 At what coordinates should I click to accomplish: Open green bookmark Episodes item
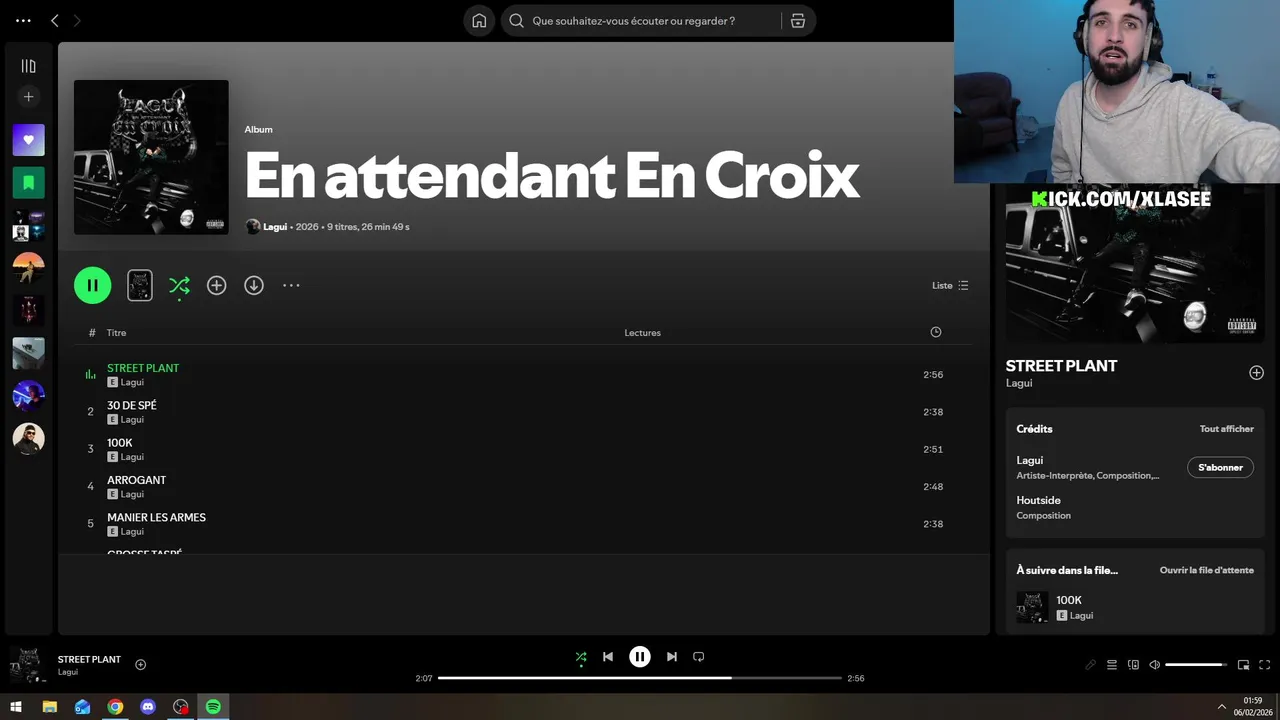(28, 183)
